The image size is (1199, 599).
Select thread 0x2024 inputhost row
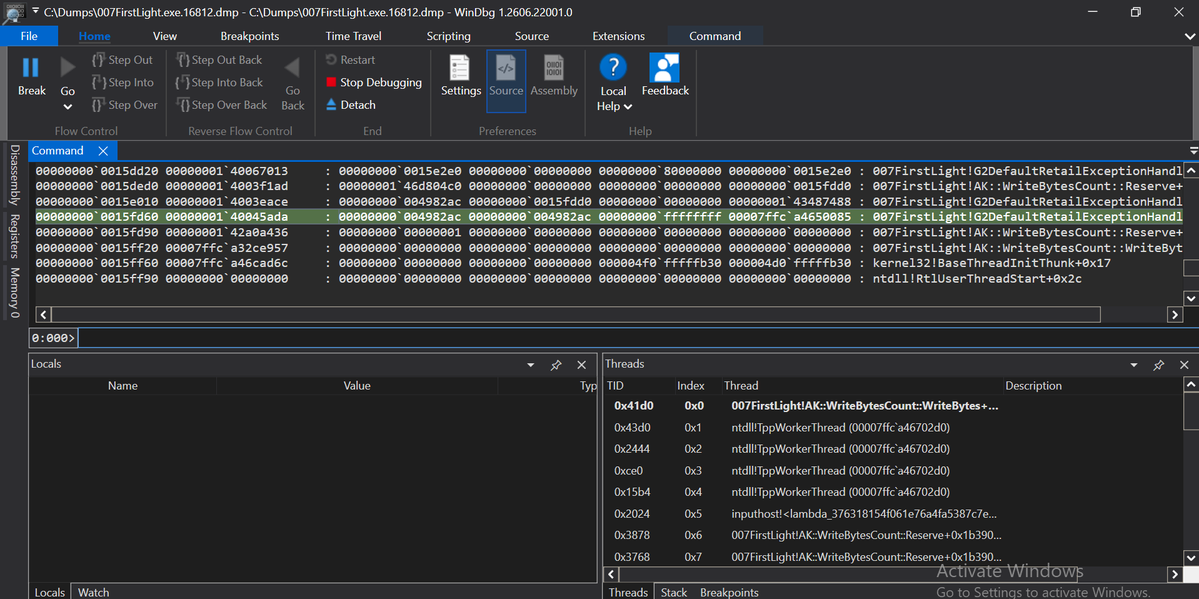click(892, 513)
